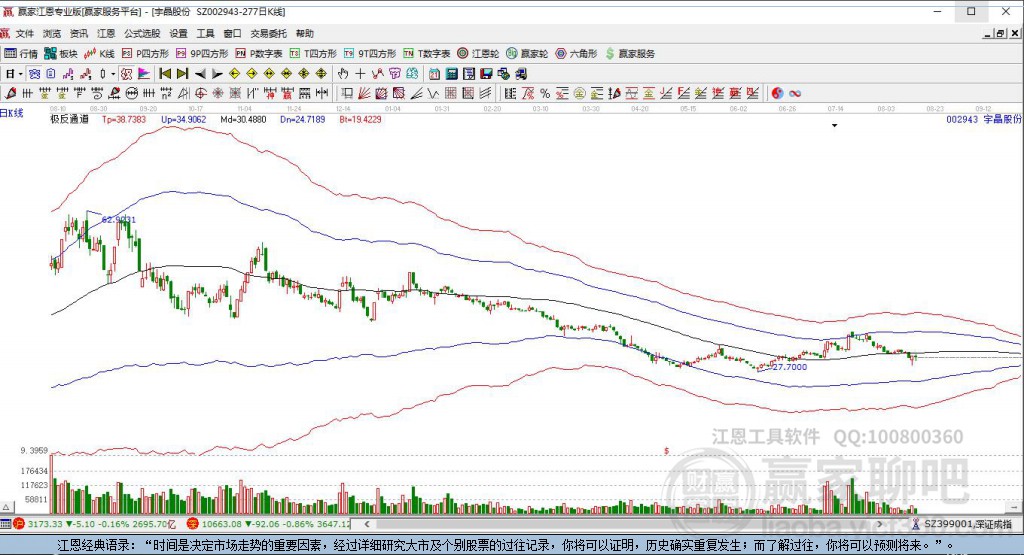Open the 工具 menu

pos(206,33)
